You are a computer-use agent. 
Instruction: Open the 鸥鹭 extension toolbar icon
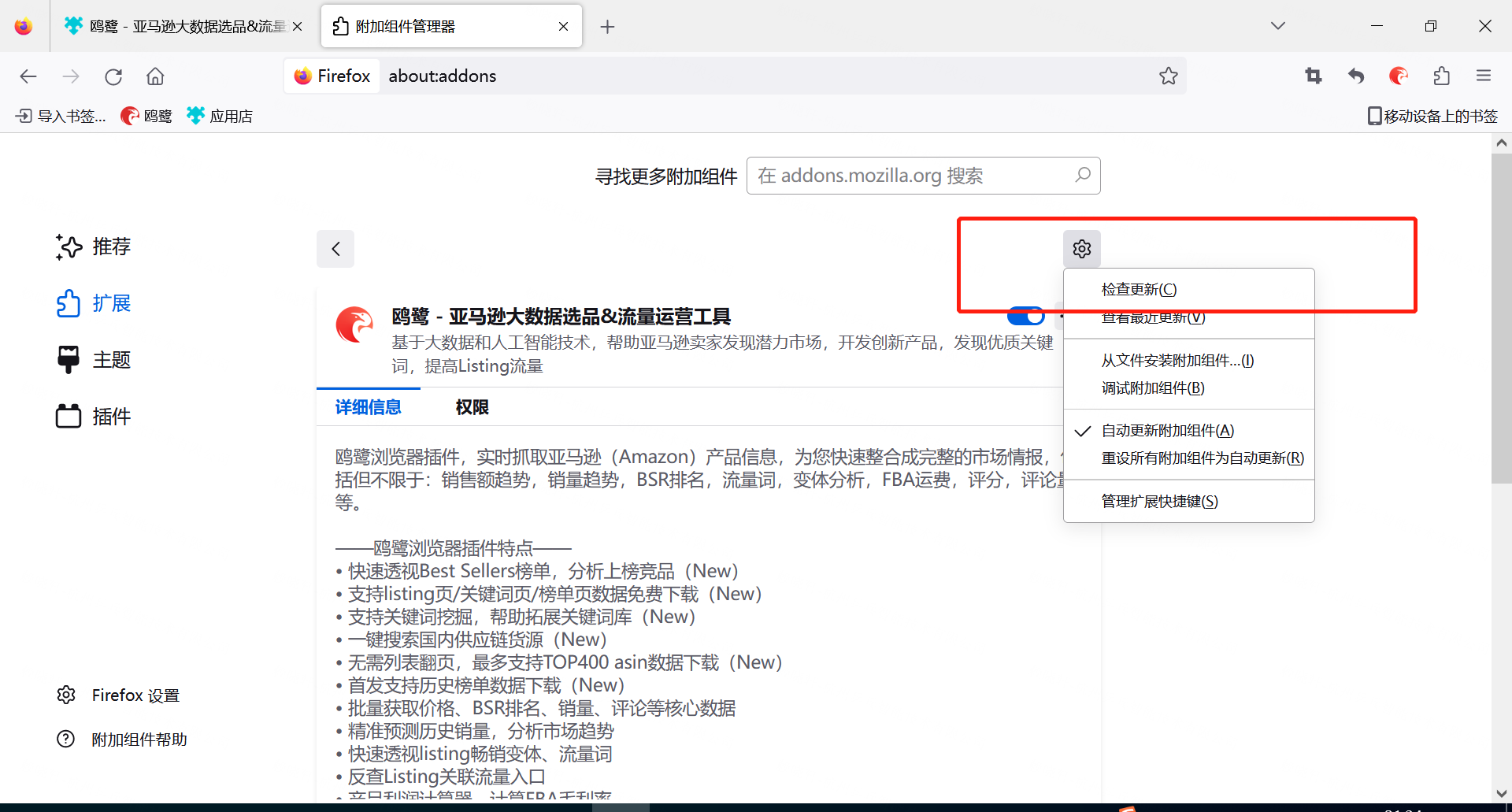(x=1399, y=76)
